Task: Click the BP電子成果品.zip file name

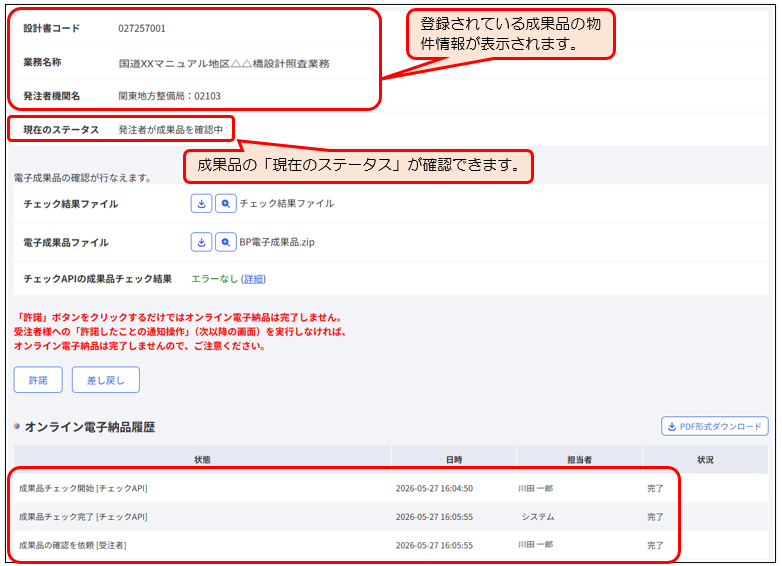Action: point(277,242)
